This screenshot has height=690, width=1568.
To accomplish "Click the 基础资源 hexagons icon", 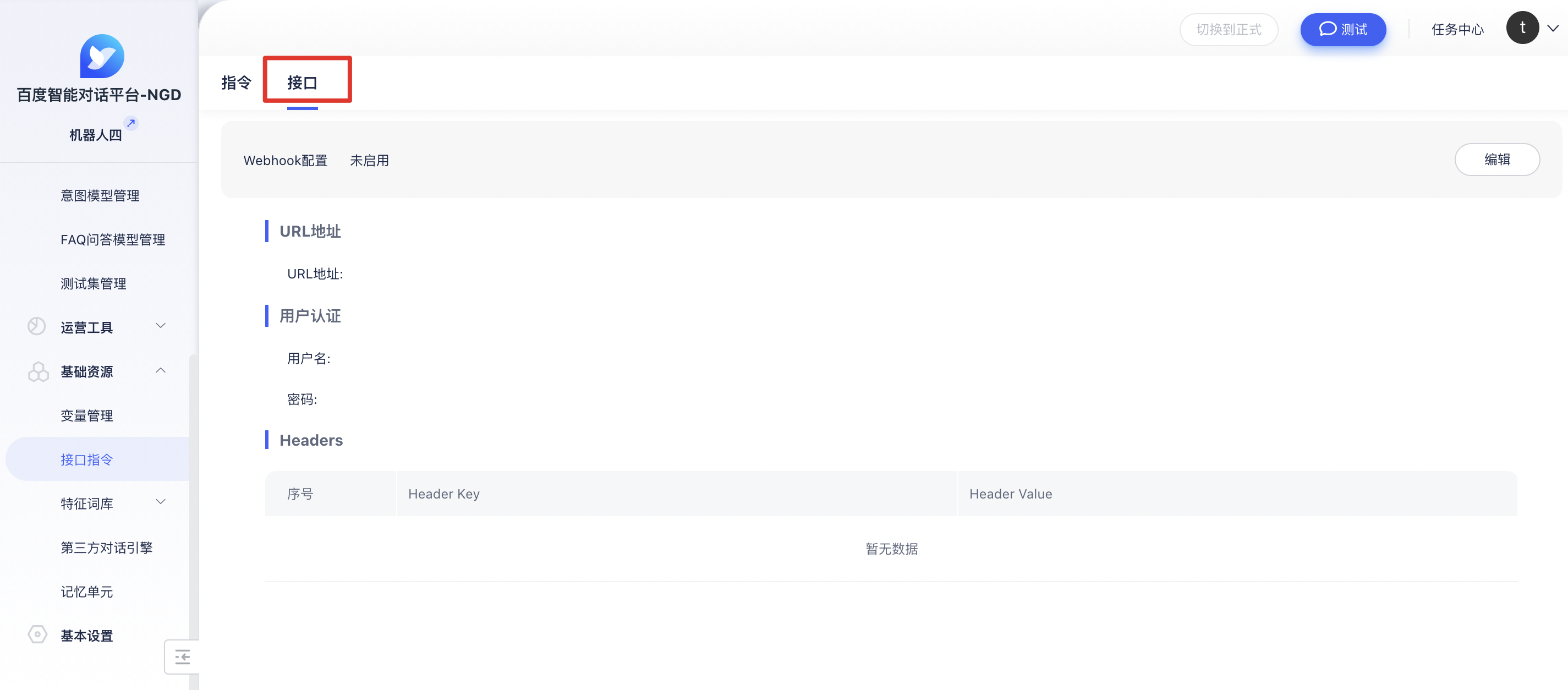I will (38, 371).
